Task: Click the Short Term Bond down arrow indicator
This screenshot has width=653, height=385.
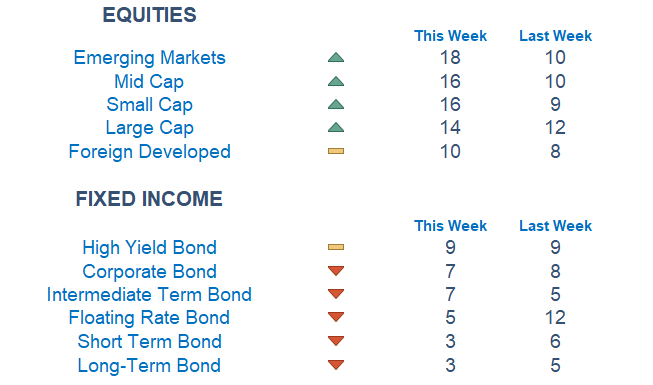Action: [336, 341]
